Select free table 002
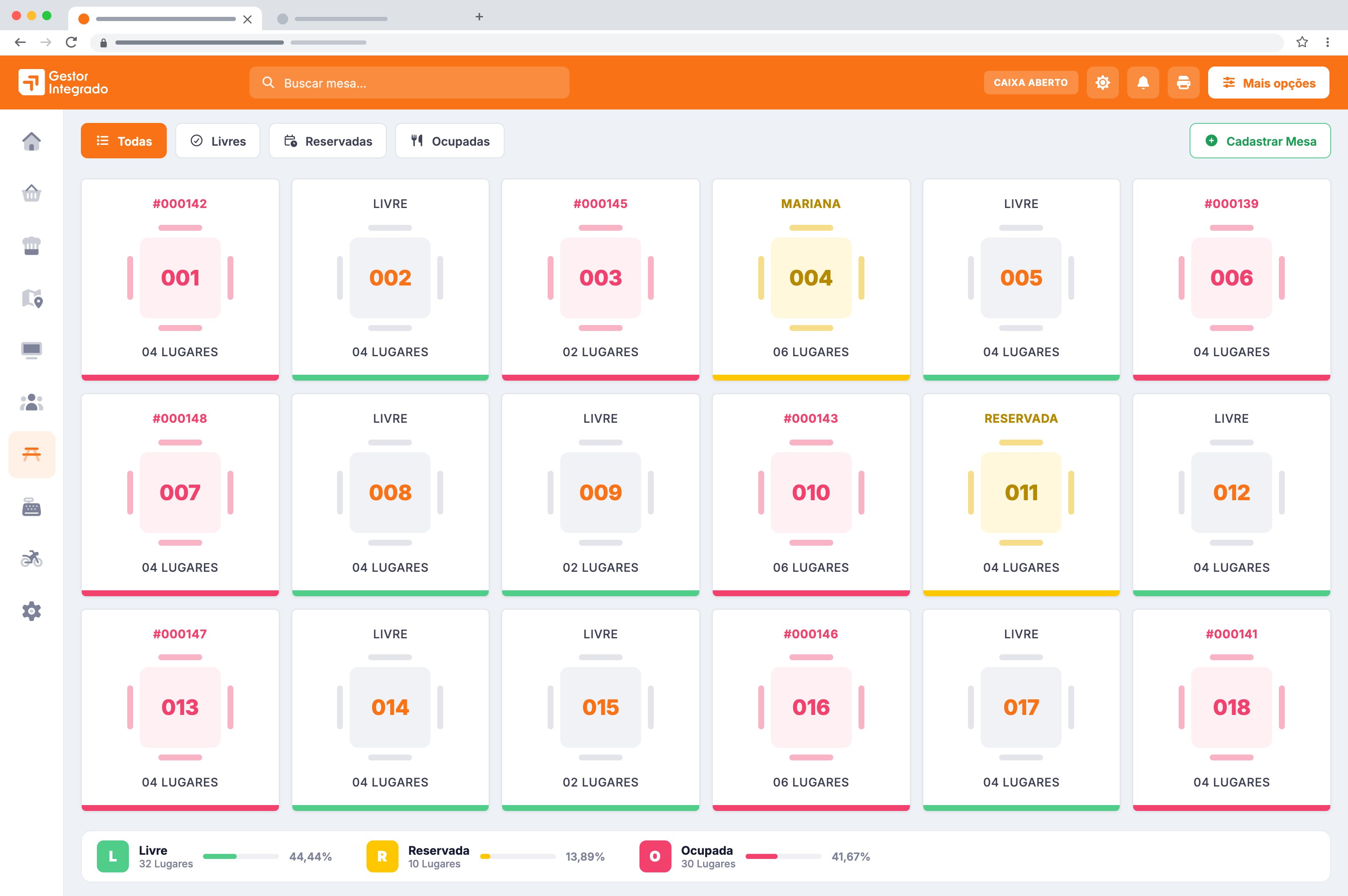 [390, 280]
